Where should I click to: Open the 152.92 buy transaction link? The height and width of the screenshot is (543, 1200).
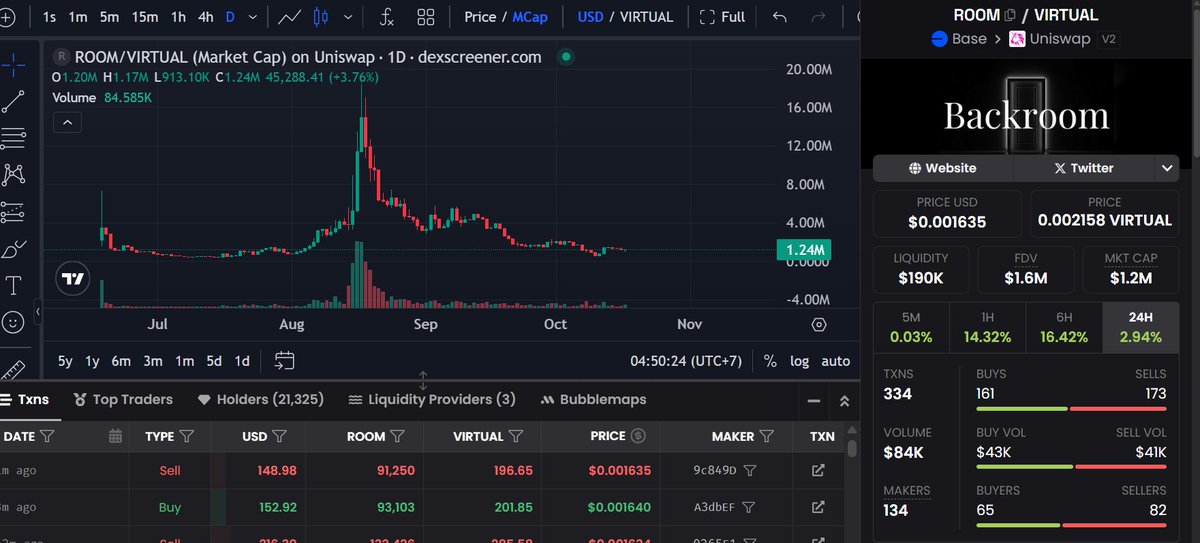(818, 507)
